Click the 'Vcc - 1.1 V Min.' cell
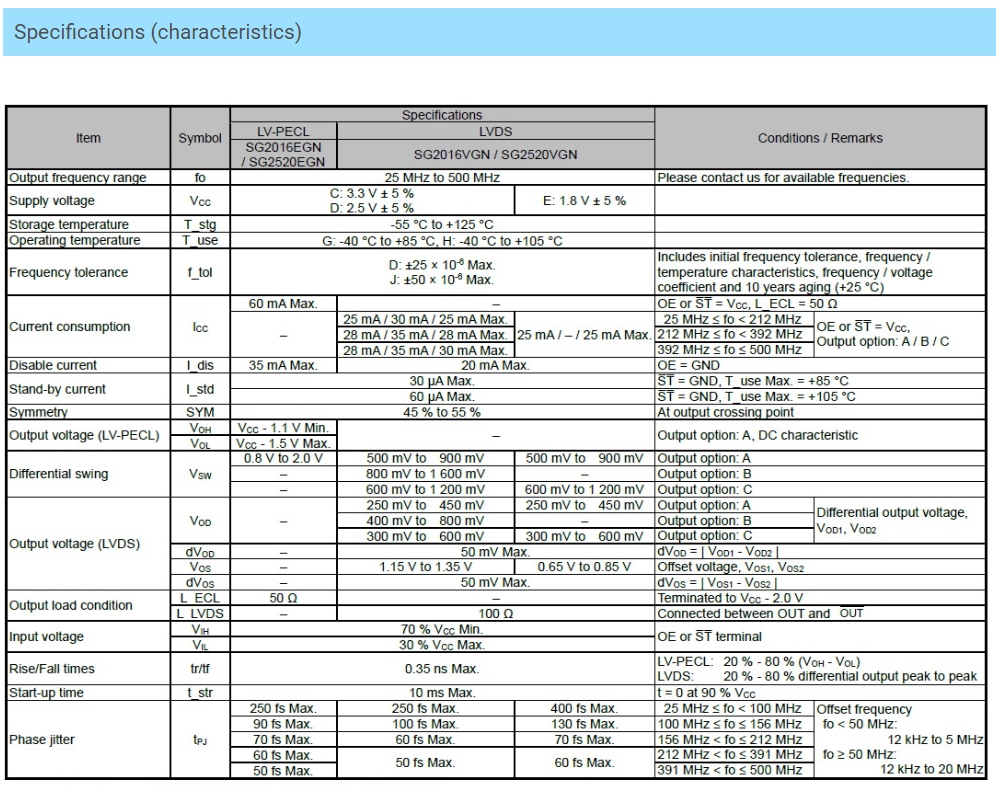 tap(283, 428)
